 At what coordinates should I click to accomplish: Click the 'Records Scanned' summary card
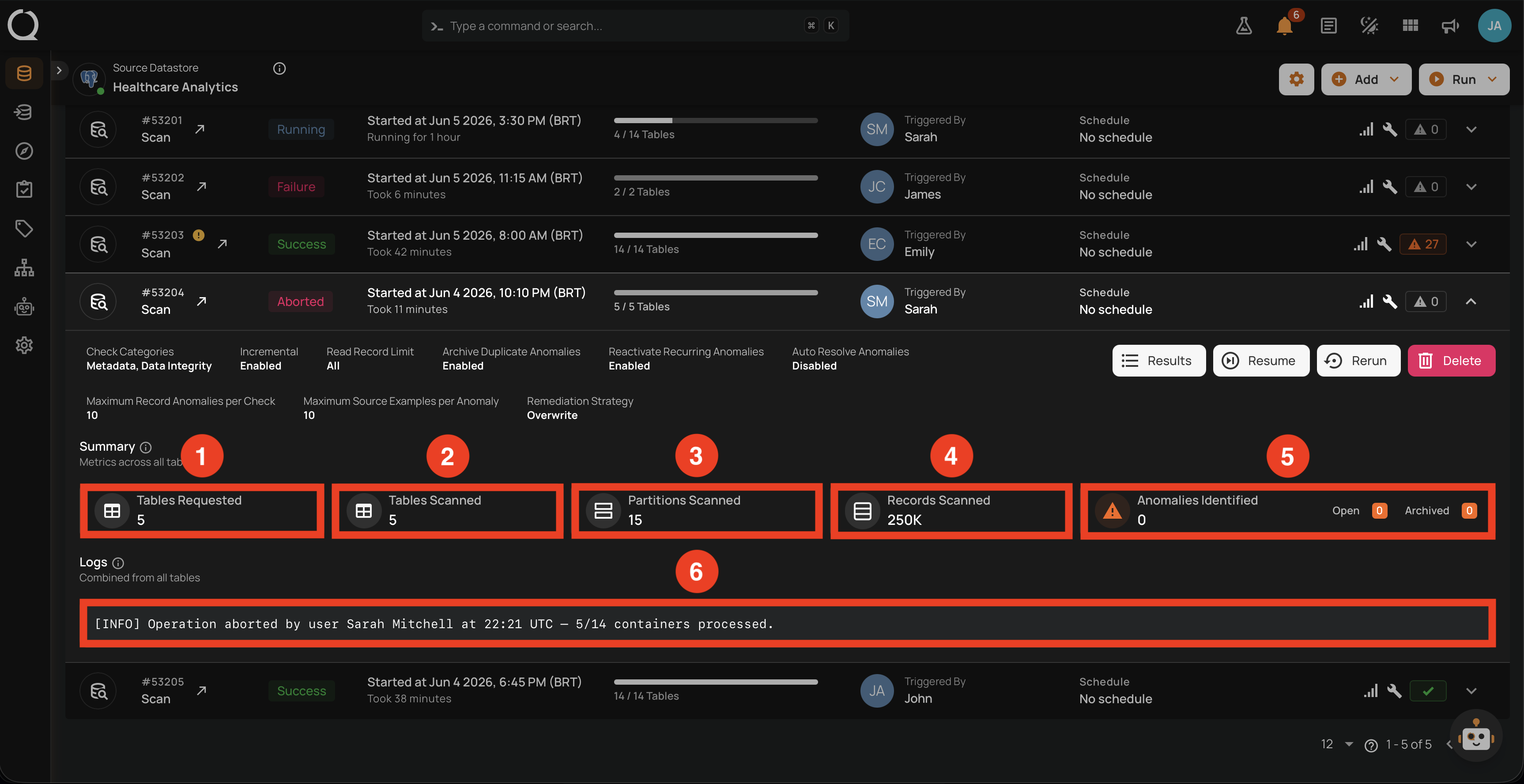[x=951, y=511]
